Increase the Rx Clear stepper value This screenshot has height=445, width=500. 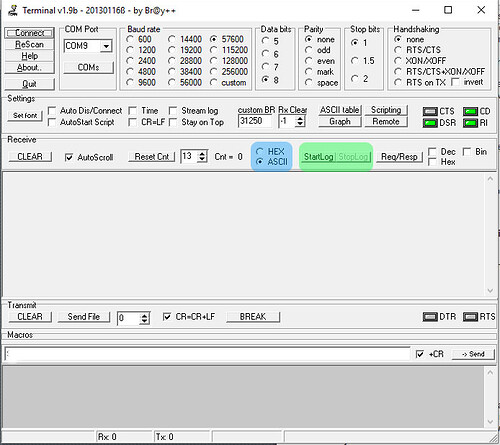300,118
